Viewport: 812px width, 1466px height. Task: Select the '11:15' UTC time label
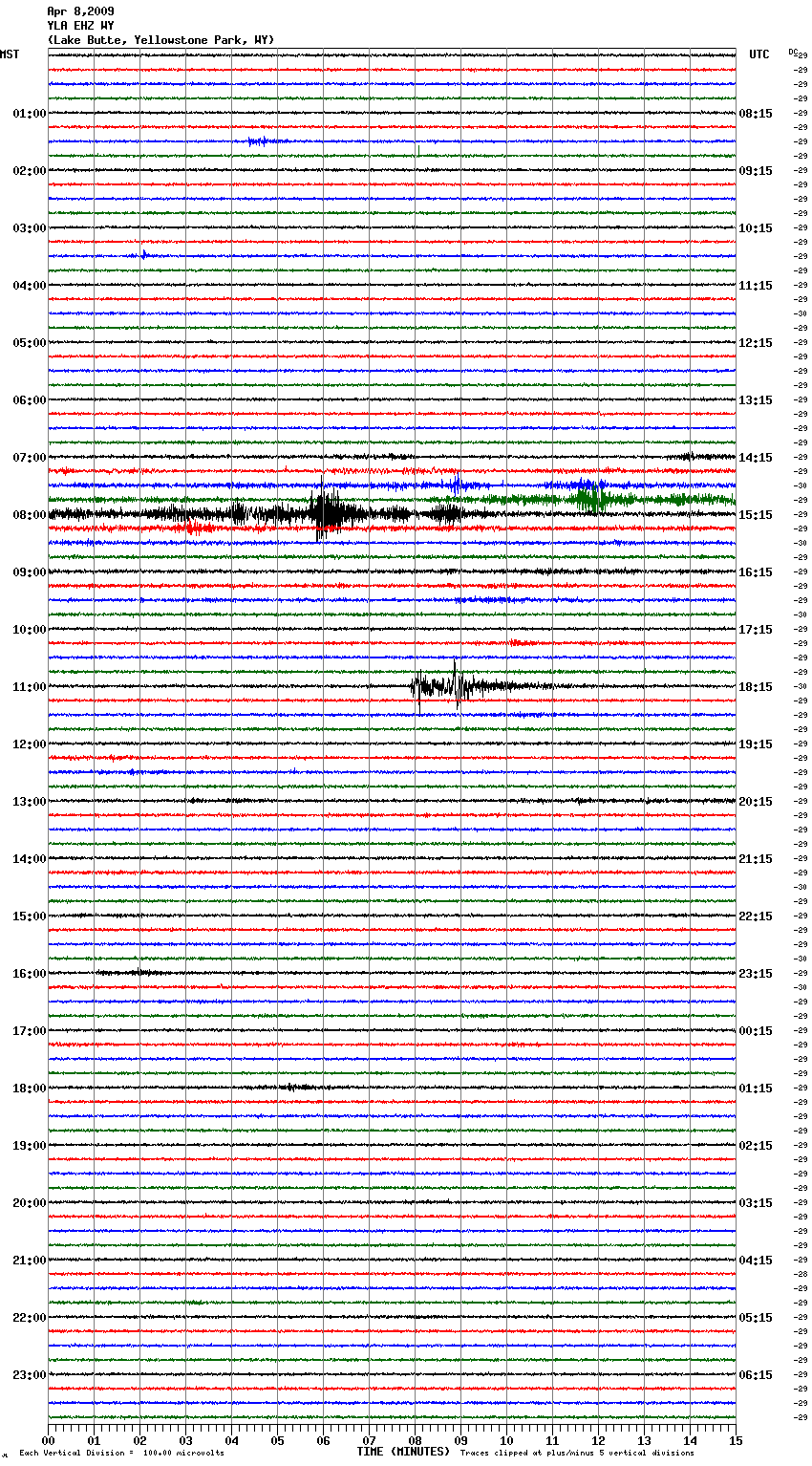(756, 286)
